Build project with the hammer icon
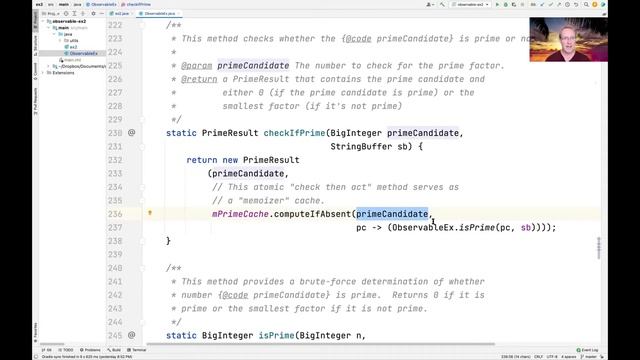The height and width of the screenshot is (360, 640). point(442,4)
